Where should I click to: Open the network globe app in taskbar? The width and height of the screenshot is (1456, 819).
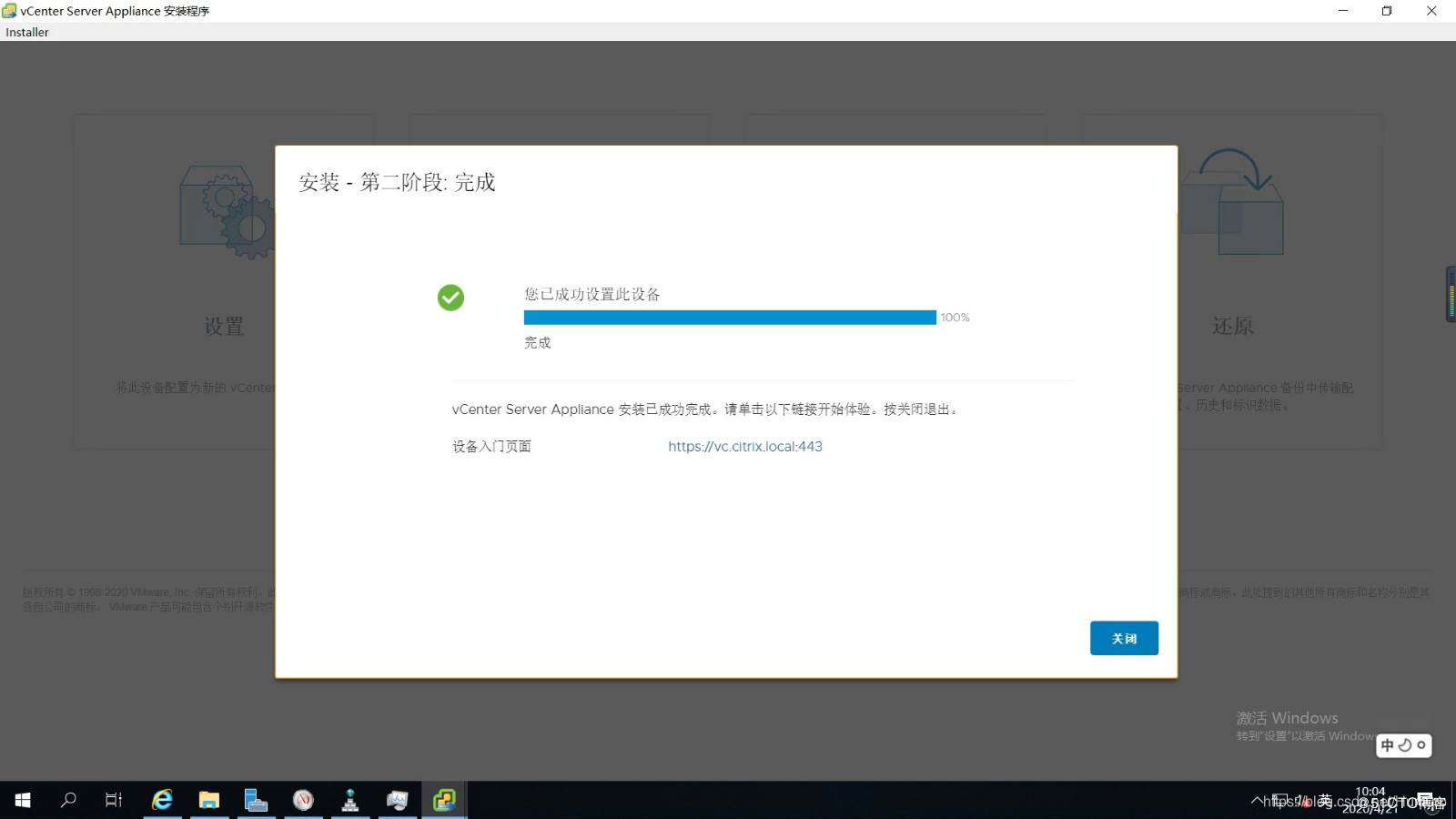350,800
